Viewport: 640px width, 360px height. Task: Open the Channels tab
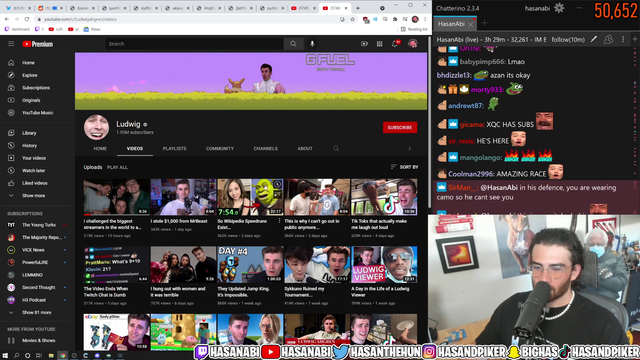tap(265, 149)
